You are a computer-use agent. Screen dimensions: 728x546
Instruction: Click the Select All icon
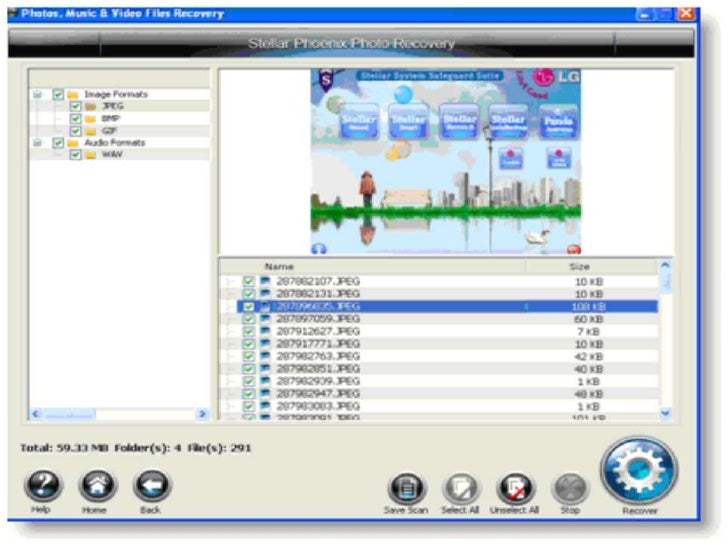click(x=461, y=488)
